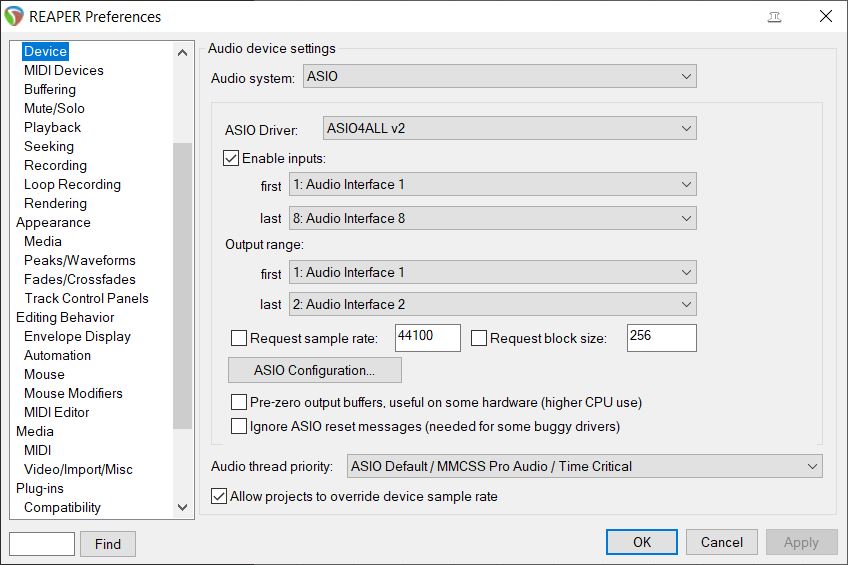848x565 pixels.
Task: Toggle Enable inputs checkbox
Action: pyautogui.click(x=231, y=158)
